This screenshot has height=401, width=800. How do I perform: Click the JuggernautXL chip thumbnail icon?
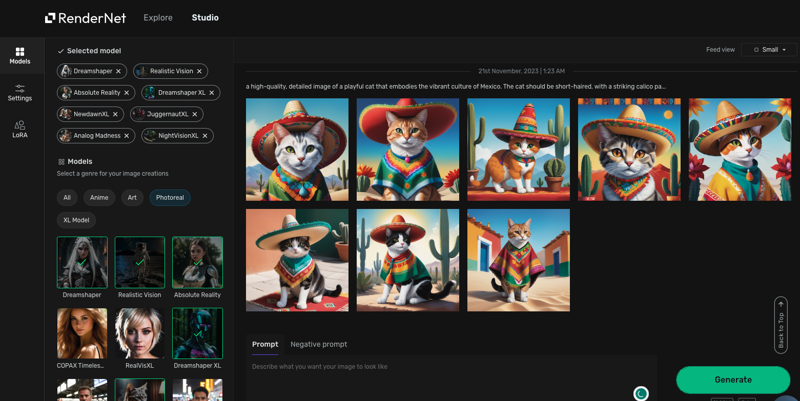[139, 114]
